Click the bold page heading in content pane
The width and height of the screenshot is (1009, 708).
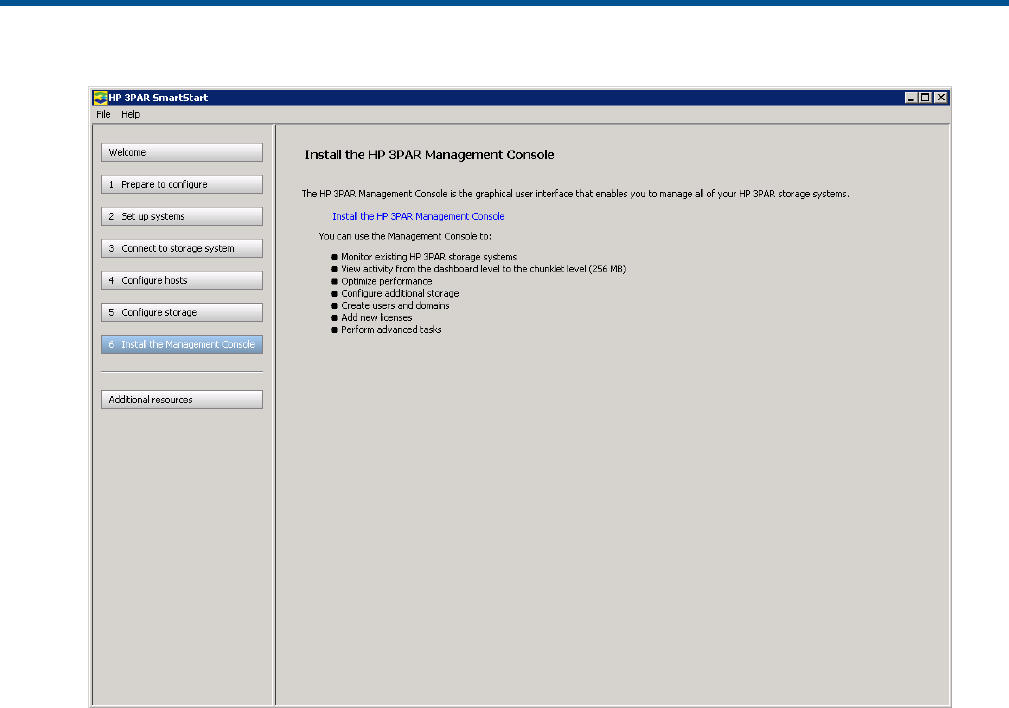coord(429,155)
